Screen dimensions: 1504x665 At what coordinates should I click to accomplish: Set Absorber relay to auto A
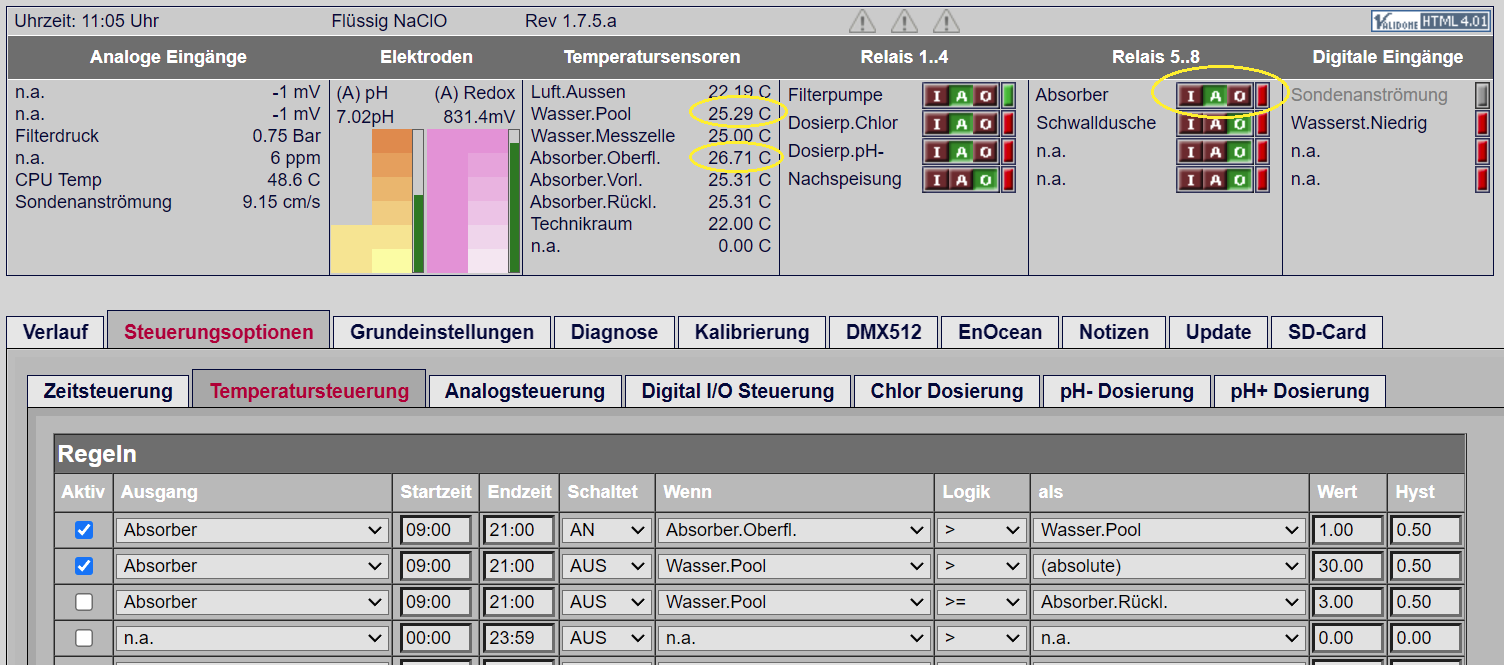click(1215, 95)
